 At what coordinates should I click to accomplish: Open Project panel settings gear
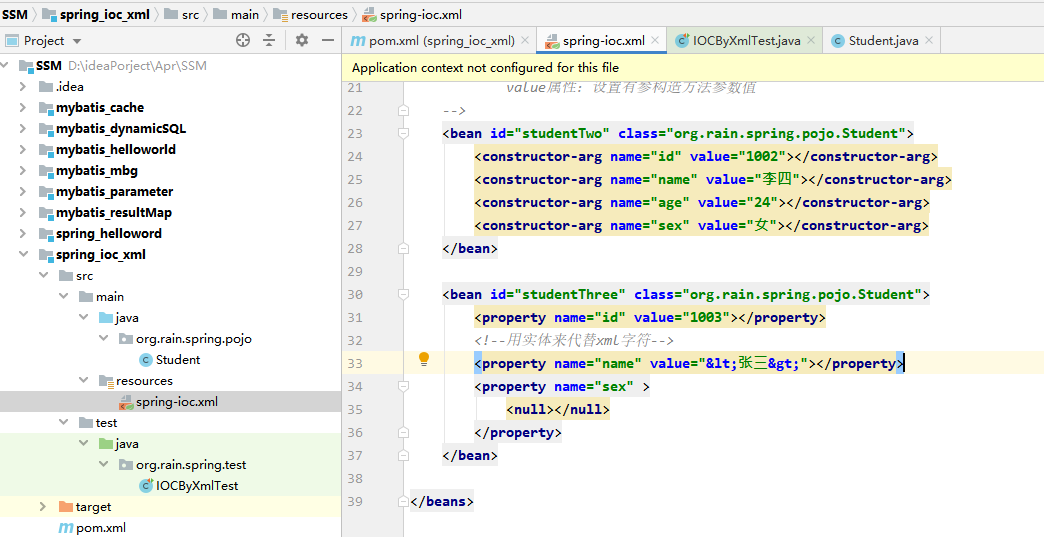click(x=302, y=41)
